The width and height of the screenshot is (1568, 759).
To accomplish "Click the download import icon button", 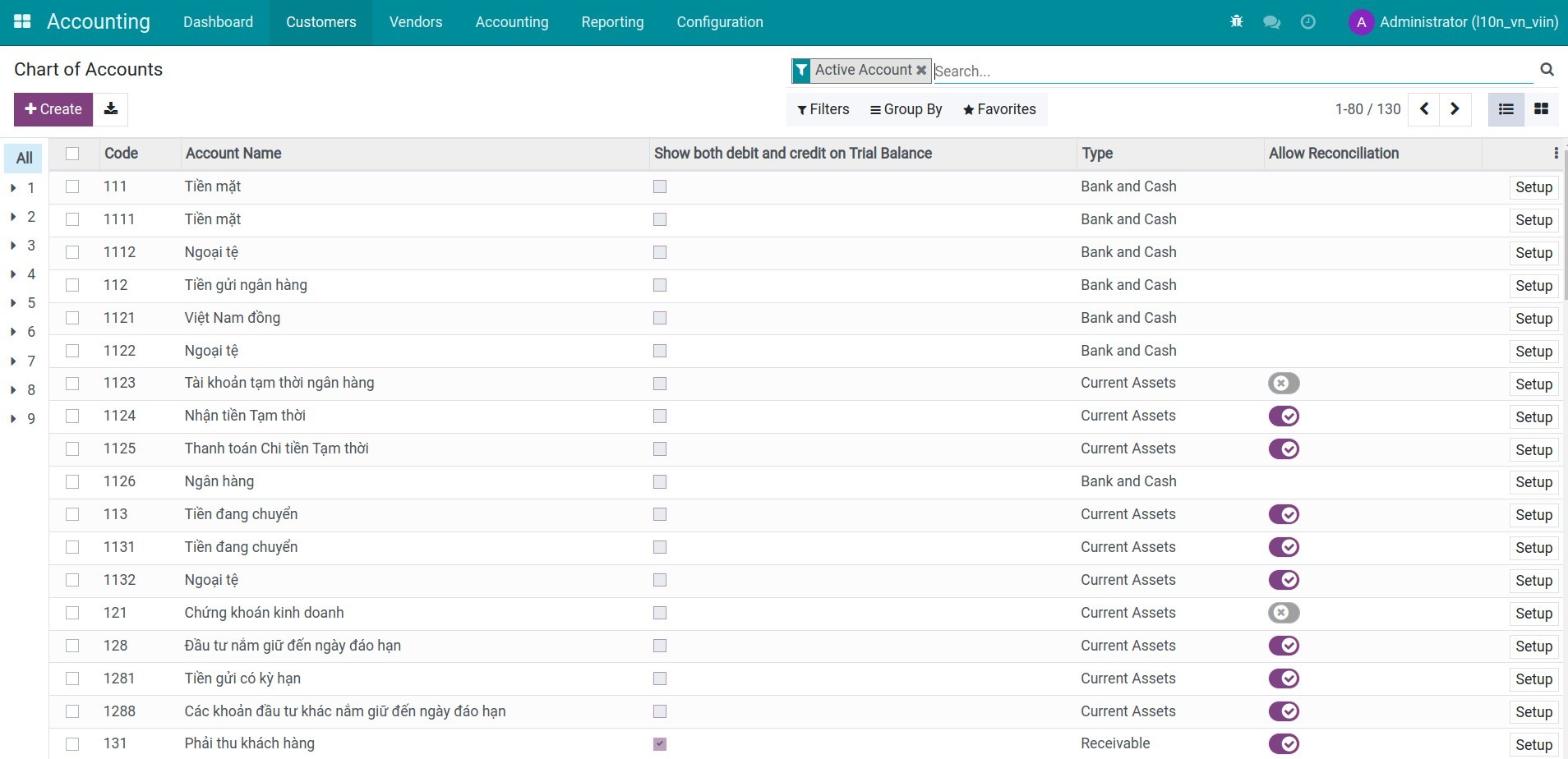I will [x=110, y=109].
